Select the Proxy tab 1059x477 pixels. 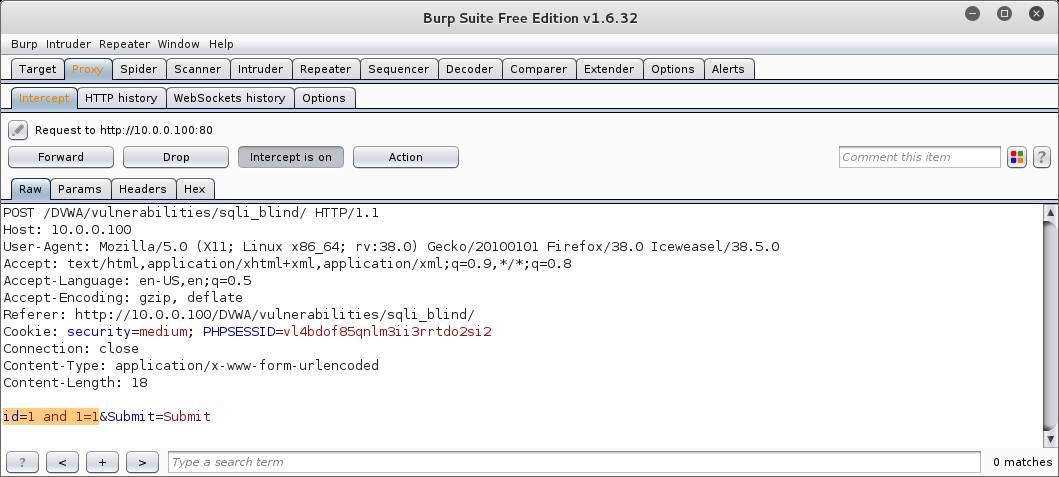coord(88,69)
